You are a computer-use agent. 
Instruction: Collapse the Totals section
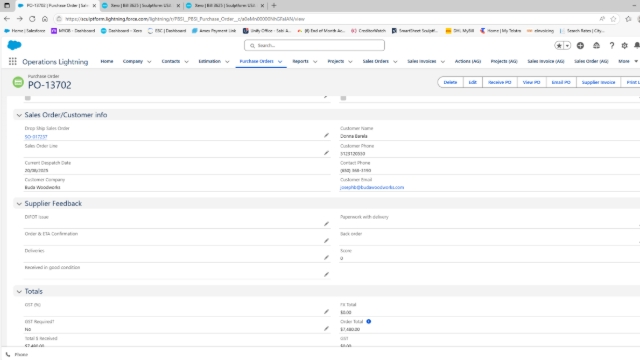(x=19, y=291)
